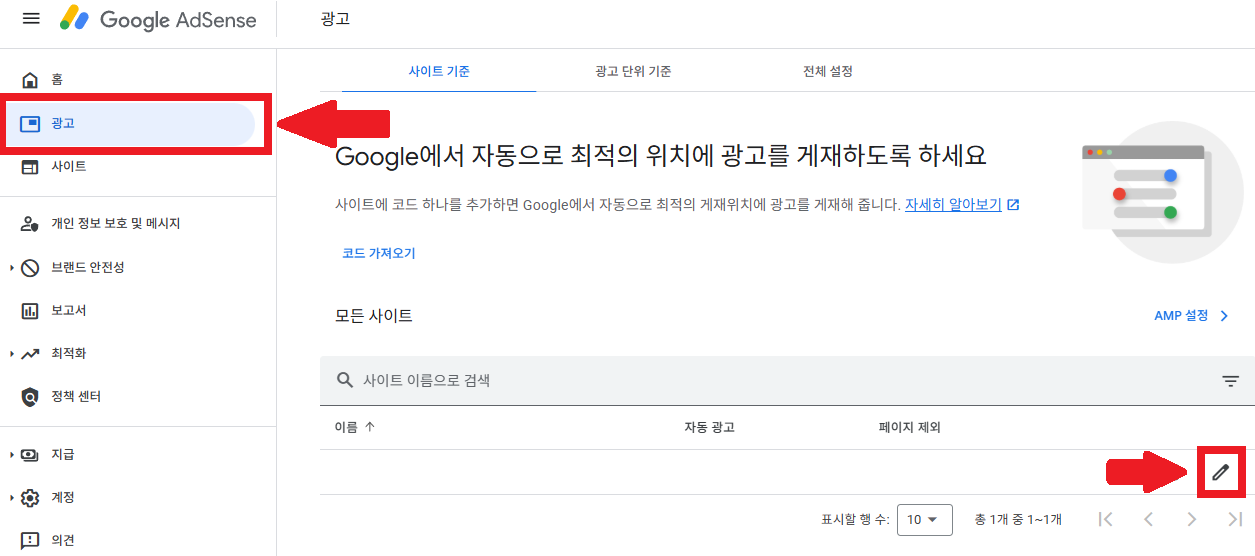Click the 지급 payments icon
The height and width of the screenshot is (556, 1255).
coord(30,454)
